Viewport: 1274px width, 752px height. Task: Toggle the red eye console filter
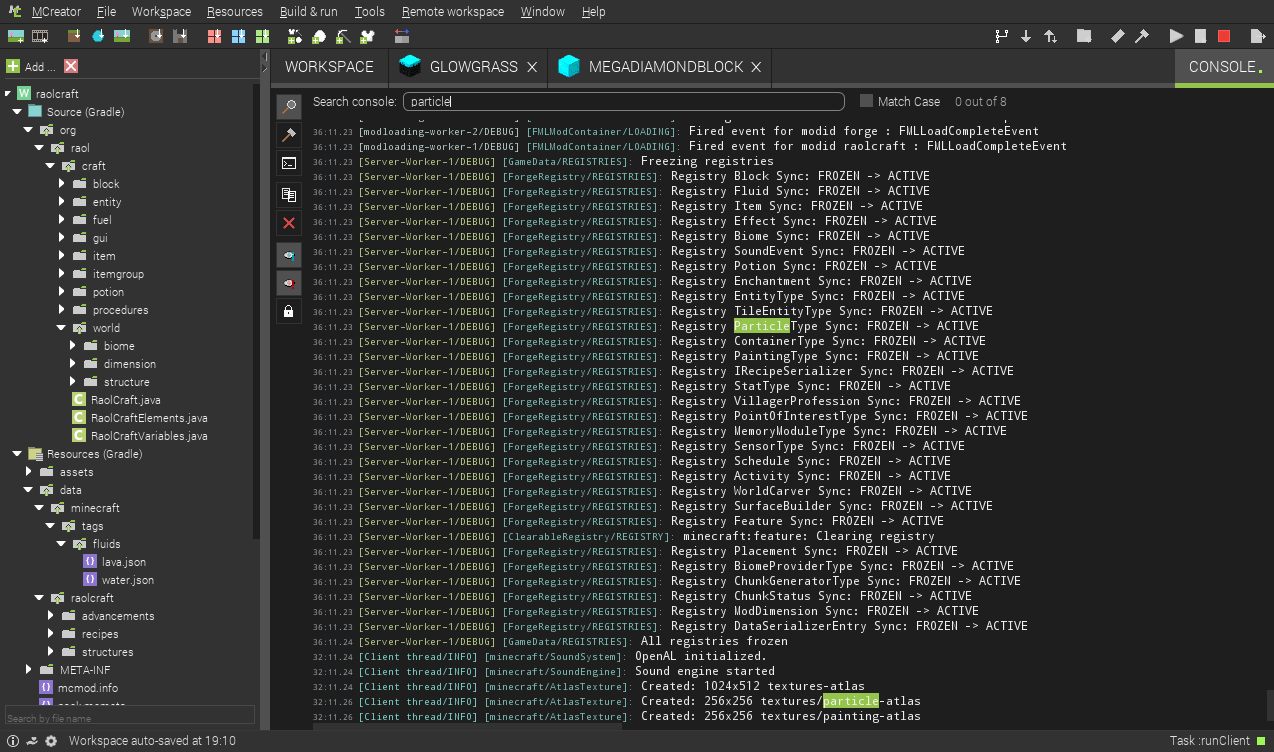point(289,283)
